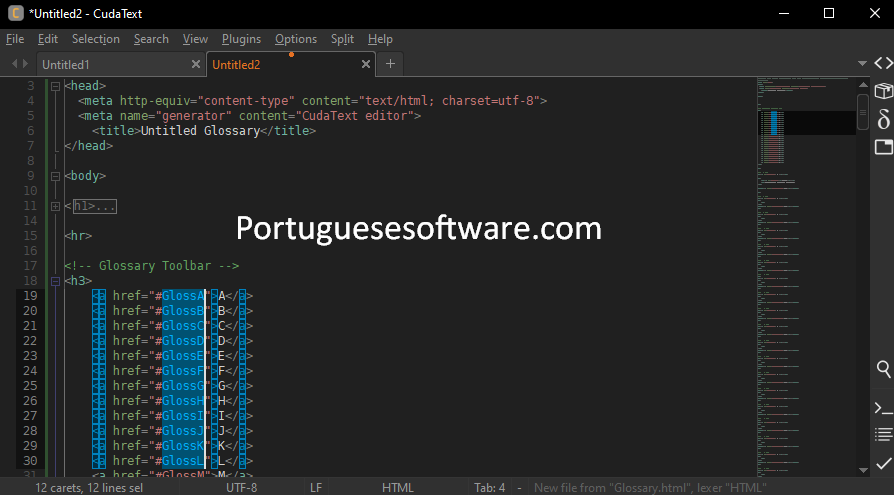The image size is (894, 495).
Task: Open the tab list dropdown arrow
Action: [862, 63]
